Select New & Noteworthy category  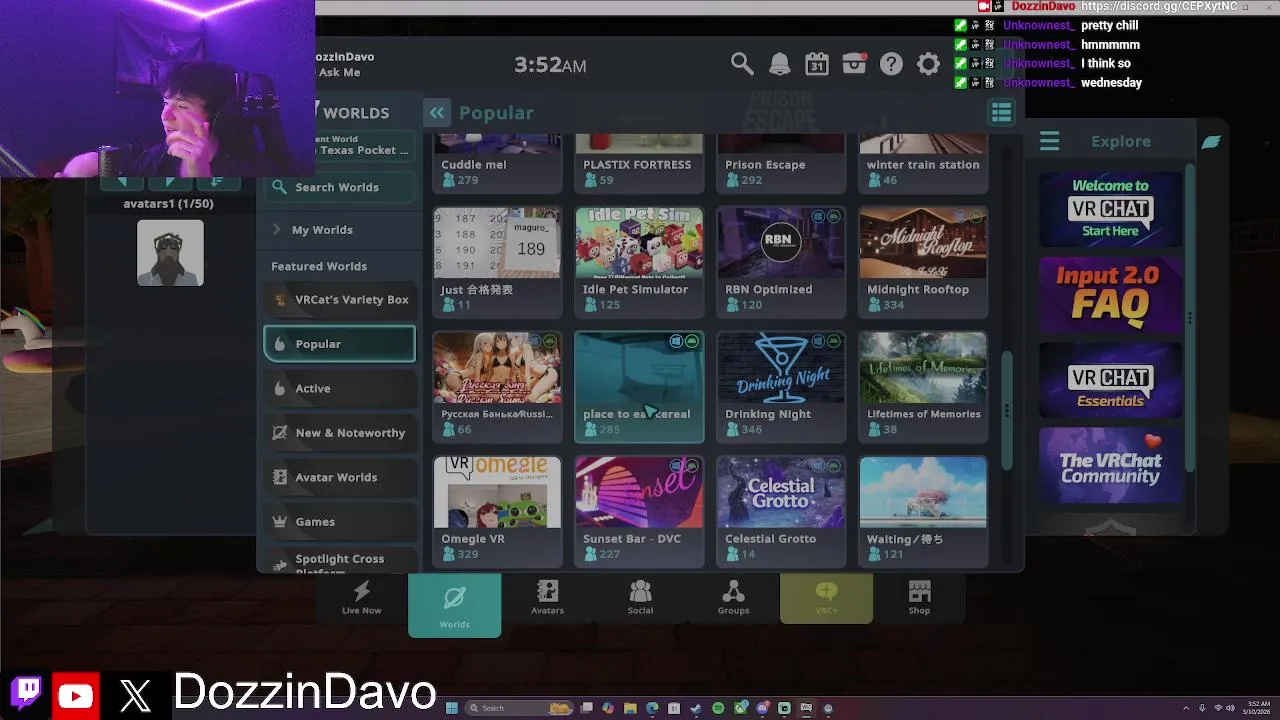340,433
